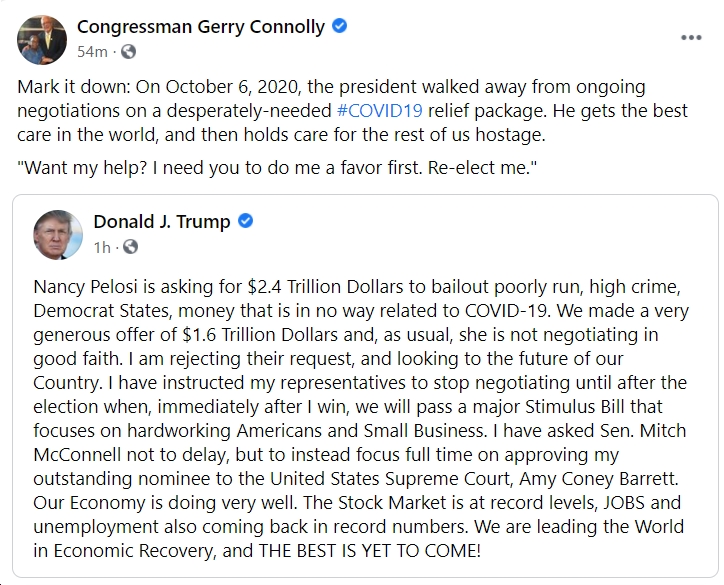724x585 pixels.
Task: Open the three-dot post options menu
Action: click(691, 38)
